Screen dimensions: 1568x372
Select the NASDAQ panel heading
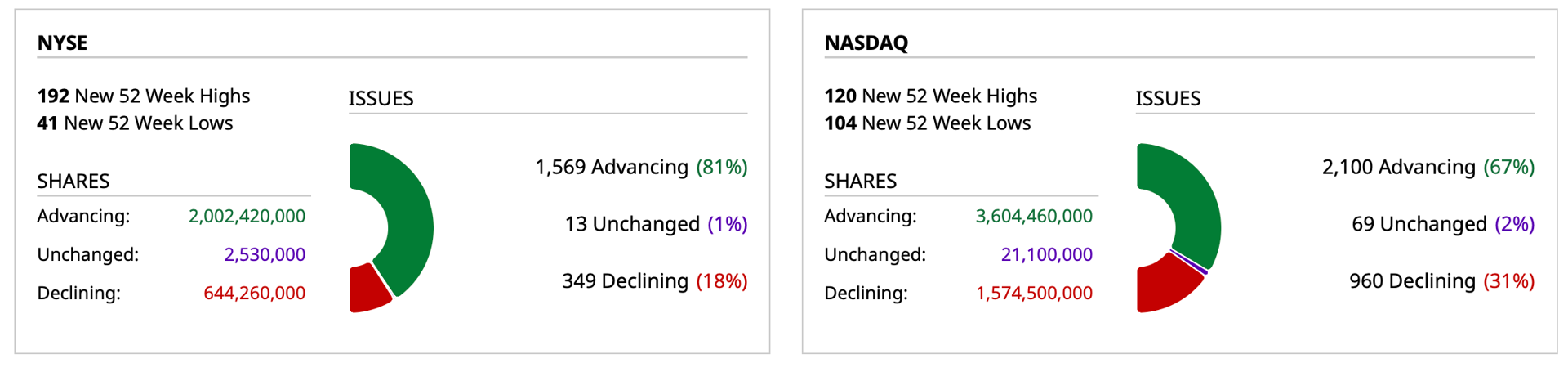pyautogui.click(x=866, y=43)
